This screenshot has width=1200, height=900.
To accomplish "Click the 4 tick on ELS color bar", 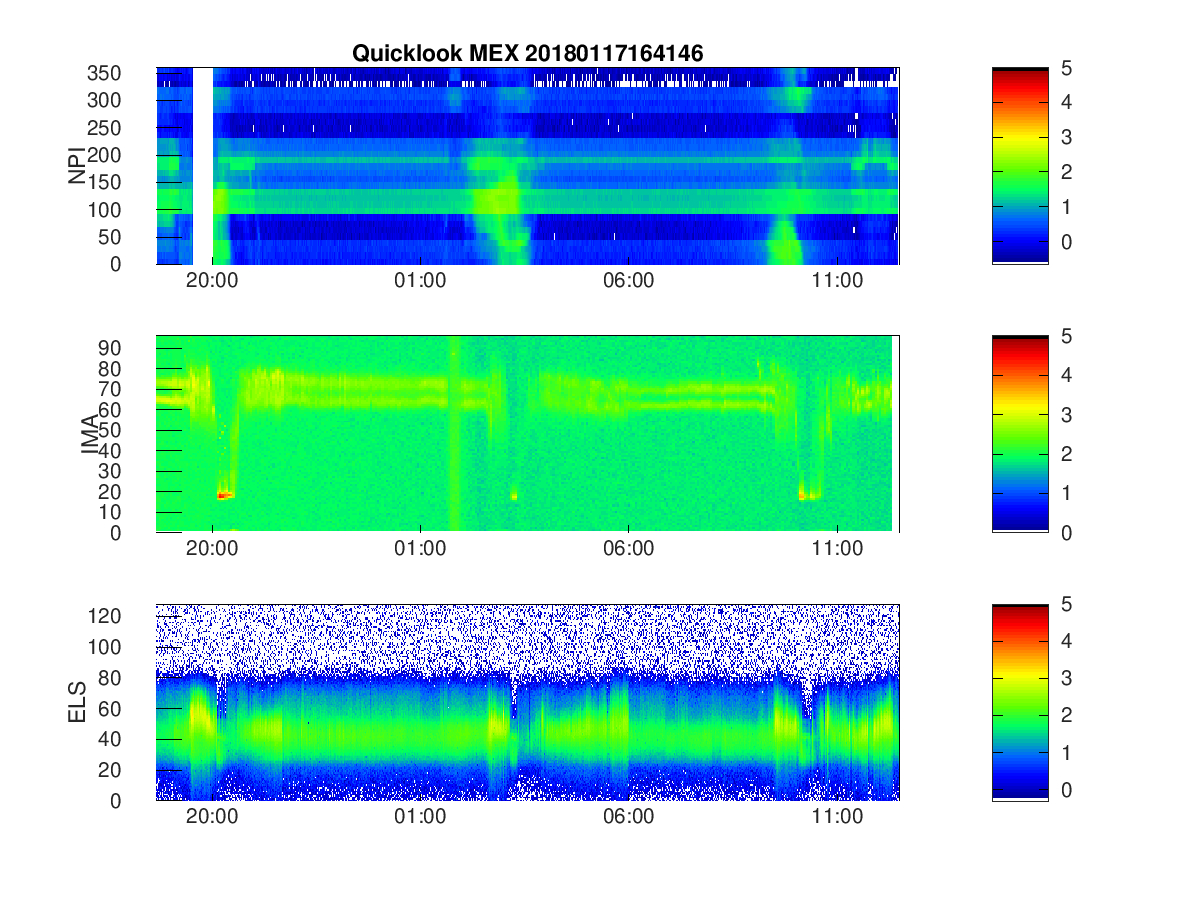I will pos(1065,640).
